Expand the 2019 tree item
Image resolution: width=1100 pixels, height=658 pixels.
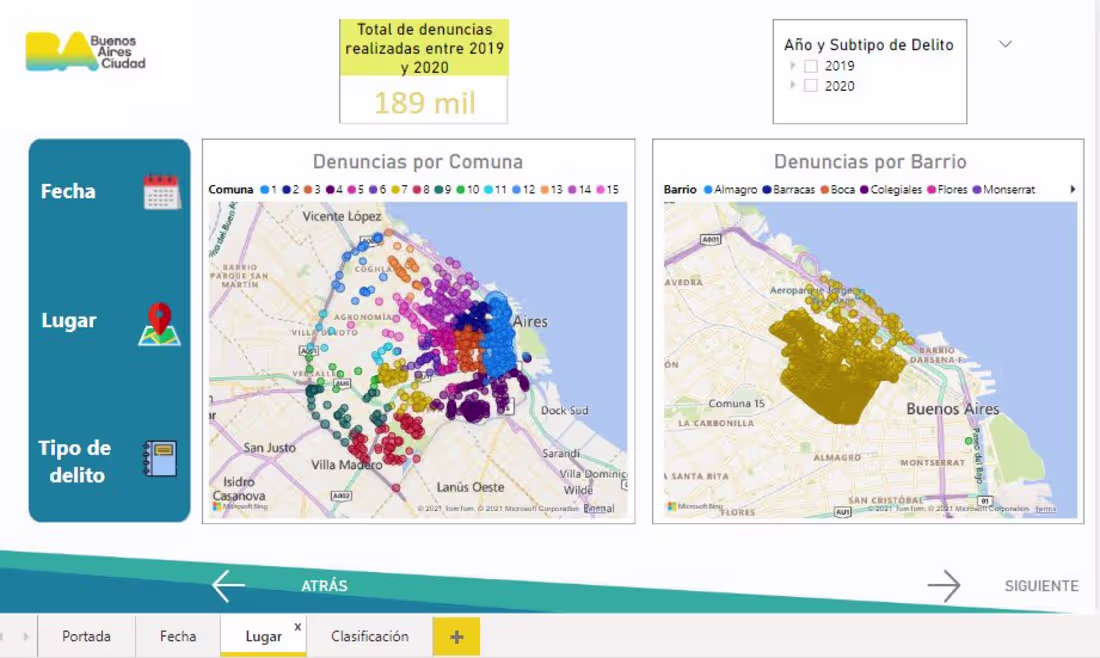click(792, 65)
